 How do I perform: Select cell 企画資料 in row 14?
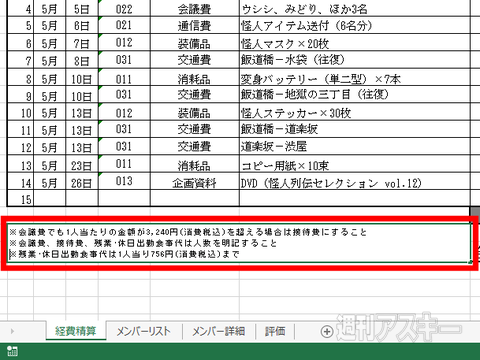195,181
